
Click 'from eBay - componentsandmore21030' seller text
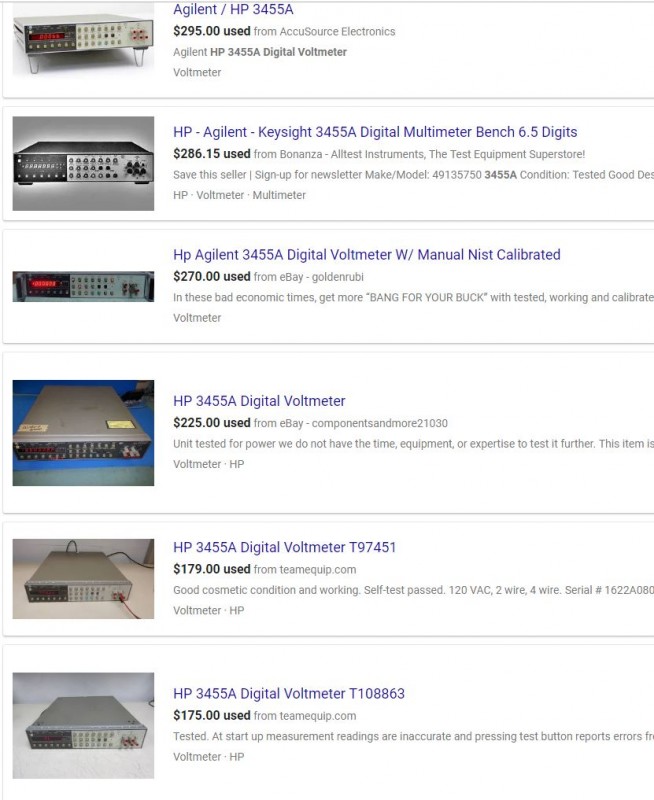point(350,423)
